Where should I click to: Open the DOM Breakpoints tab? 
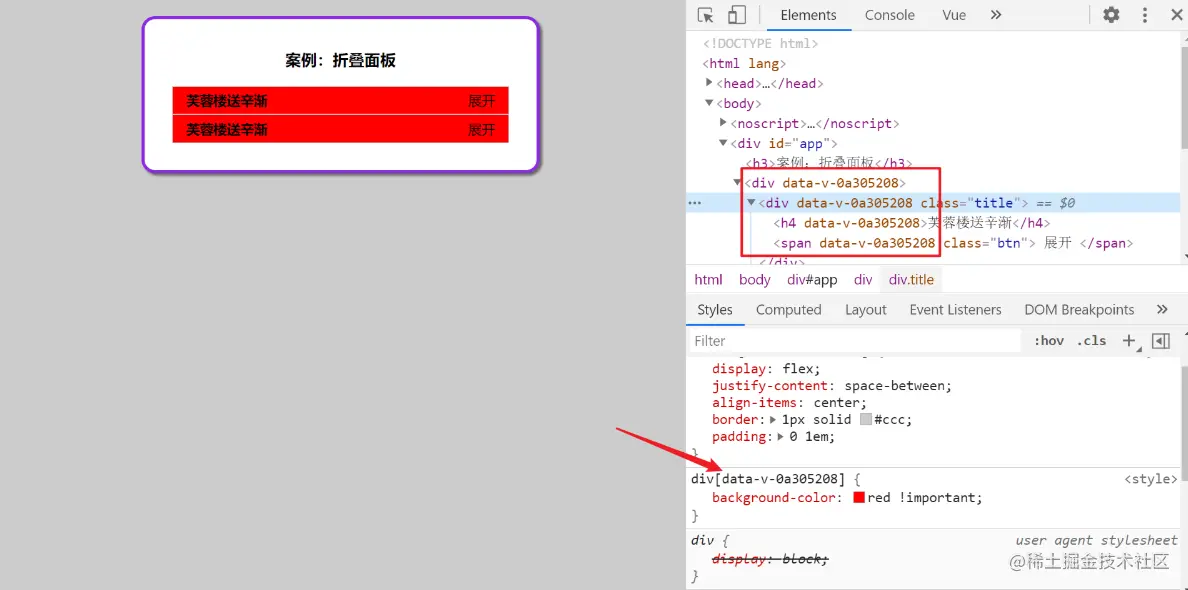[1079, 310]
